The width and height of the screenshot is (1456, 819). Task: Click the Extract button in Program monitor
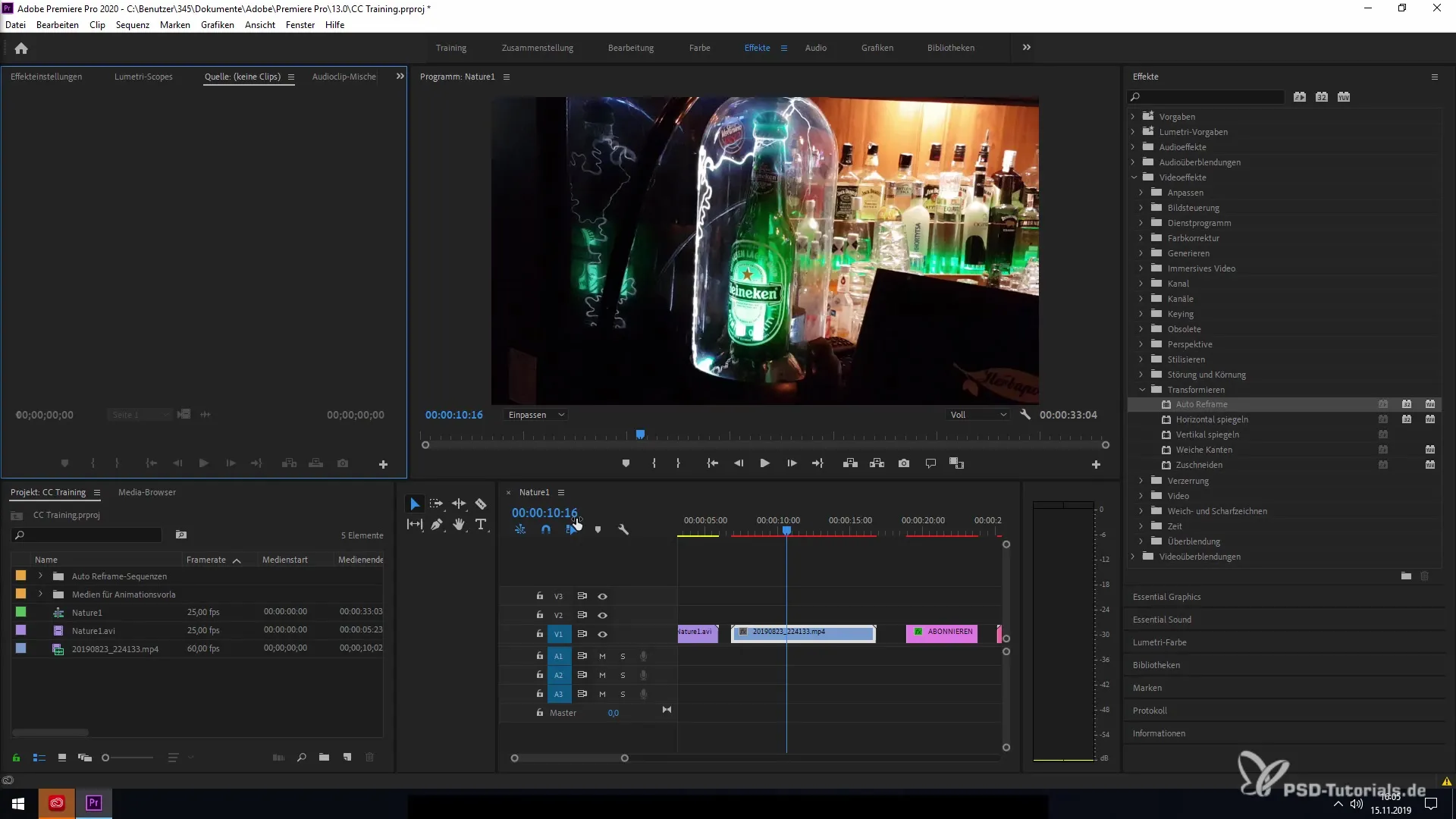coord(877,463)
